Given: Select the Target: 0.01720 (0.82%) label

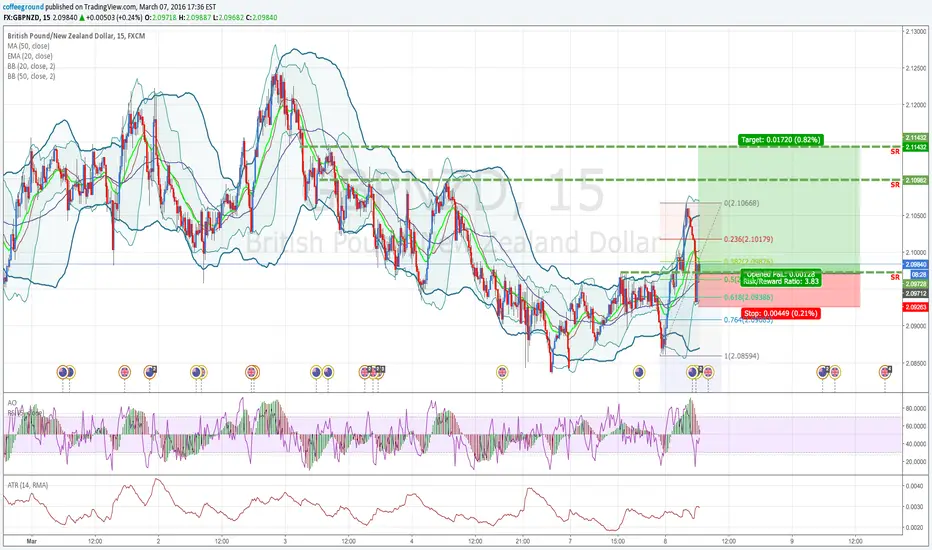Looking at the screenshot, I should [781, 140].
